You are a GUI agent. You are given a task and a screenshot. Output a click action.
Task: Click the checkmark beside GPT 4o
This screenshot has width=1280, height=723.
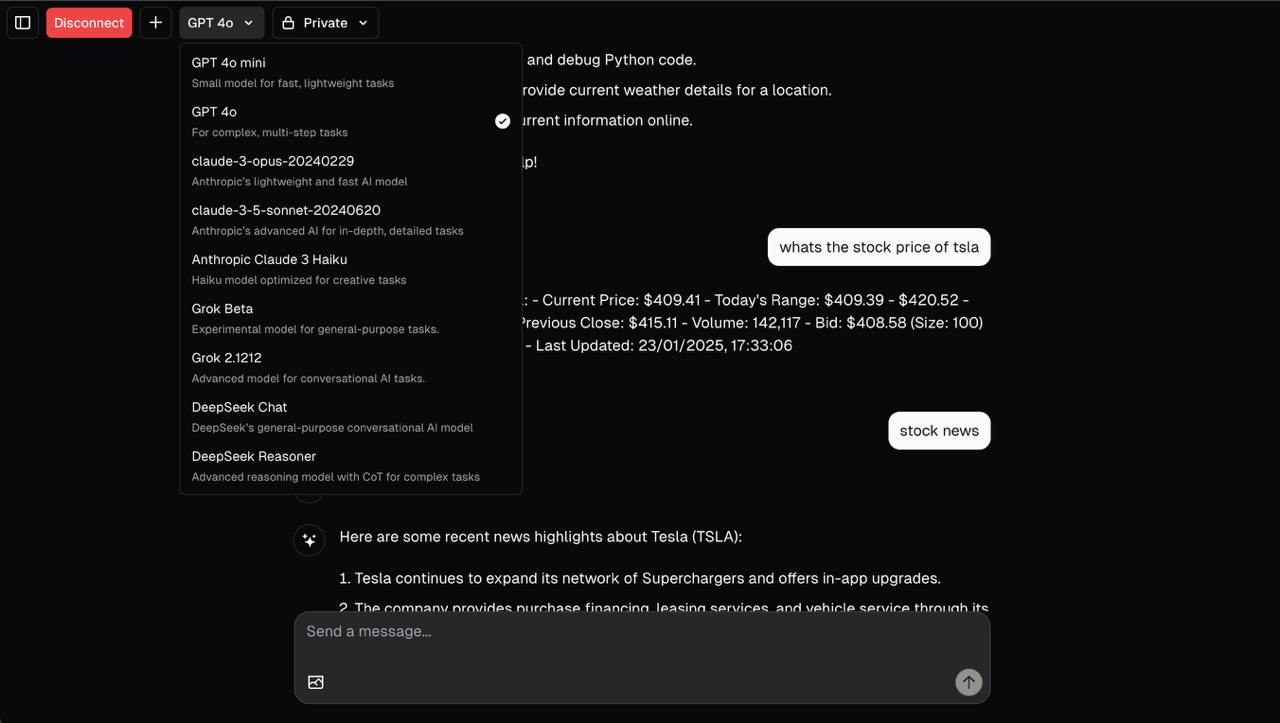[x=503, y=121]
